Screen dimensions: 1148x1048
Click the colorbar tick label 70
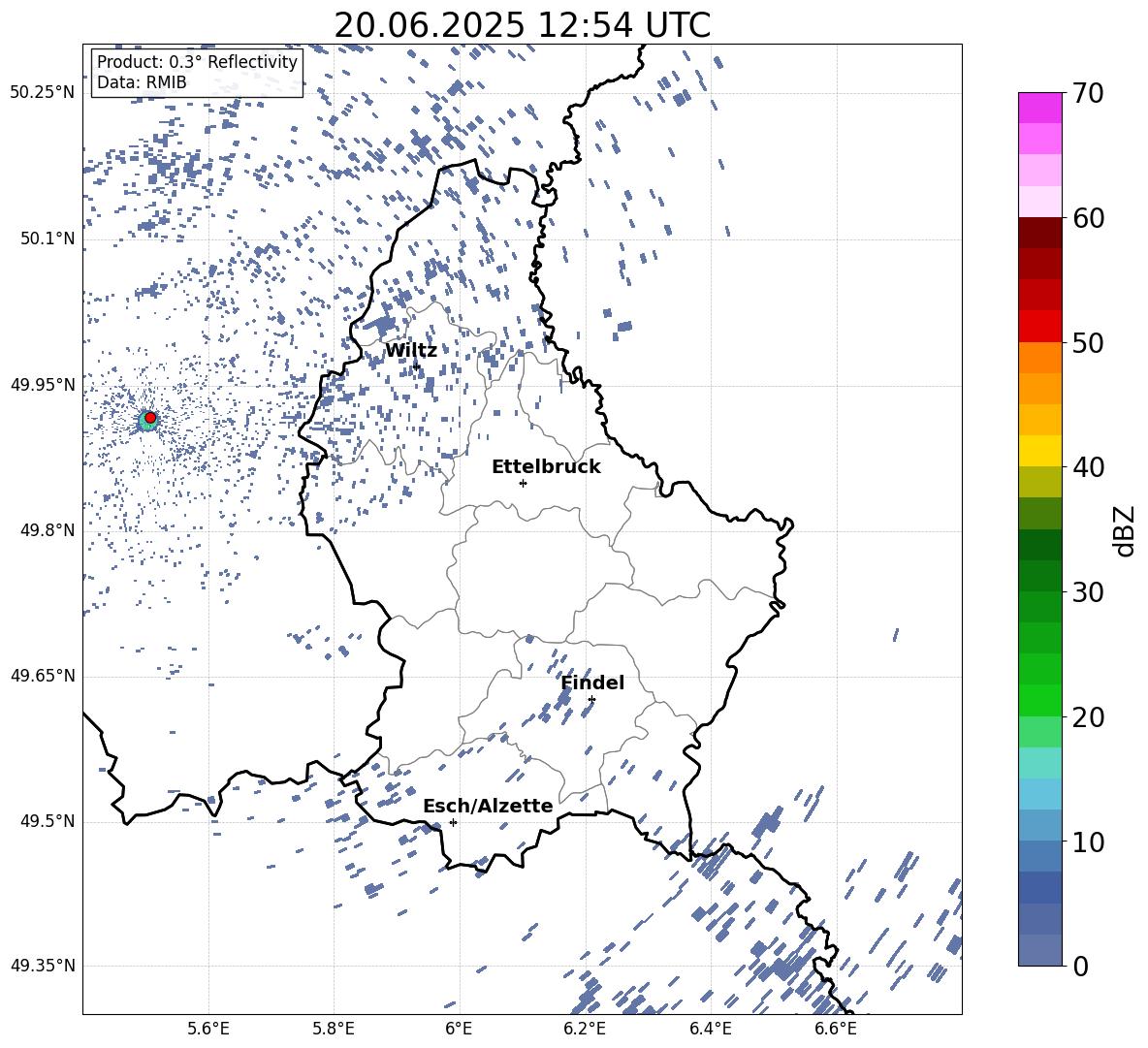click(1088, 93)
